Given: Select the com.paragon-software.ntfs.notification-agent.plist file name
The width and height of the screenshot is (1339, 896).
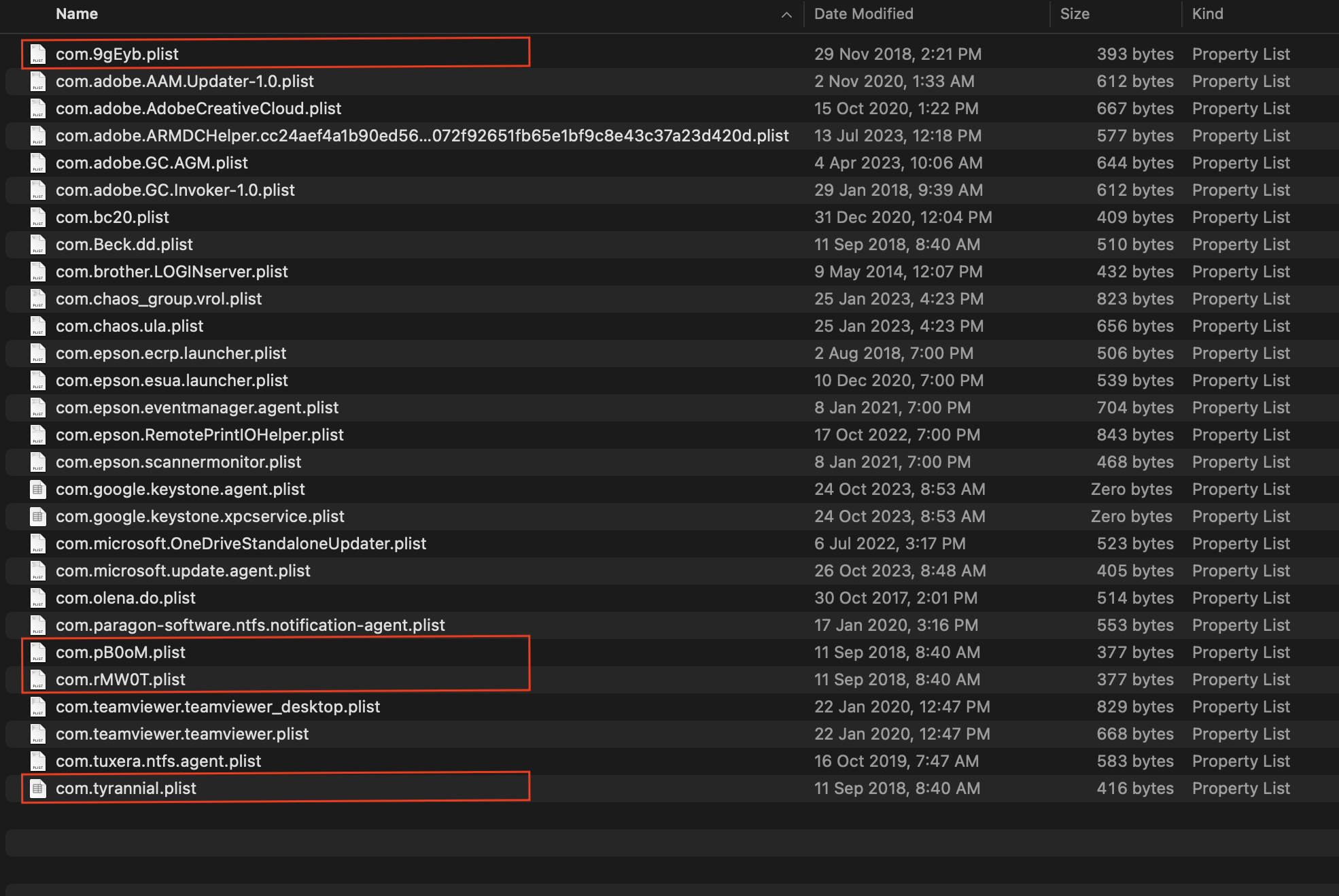Looking at the screenshot, I should click(x=250, y=625).
